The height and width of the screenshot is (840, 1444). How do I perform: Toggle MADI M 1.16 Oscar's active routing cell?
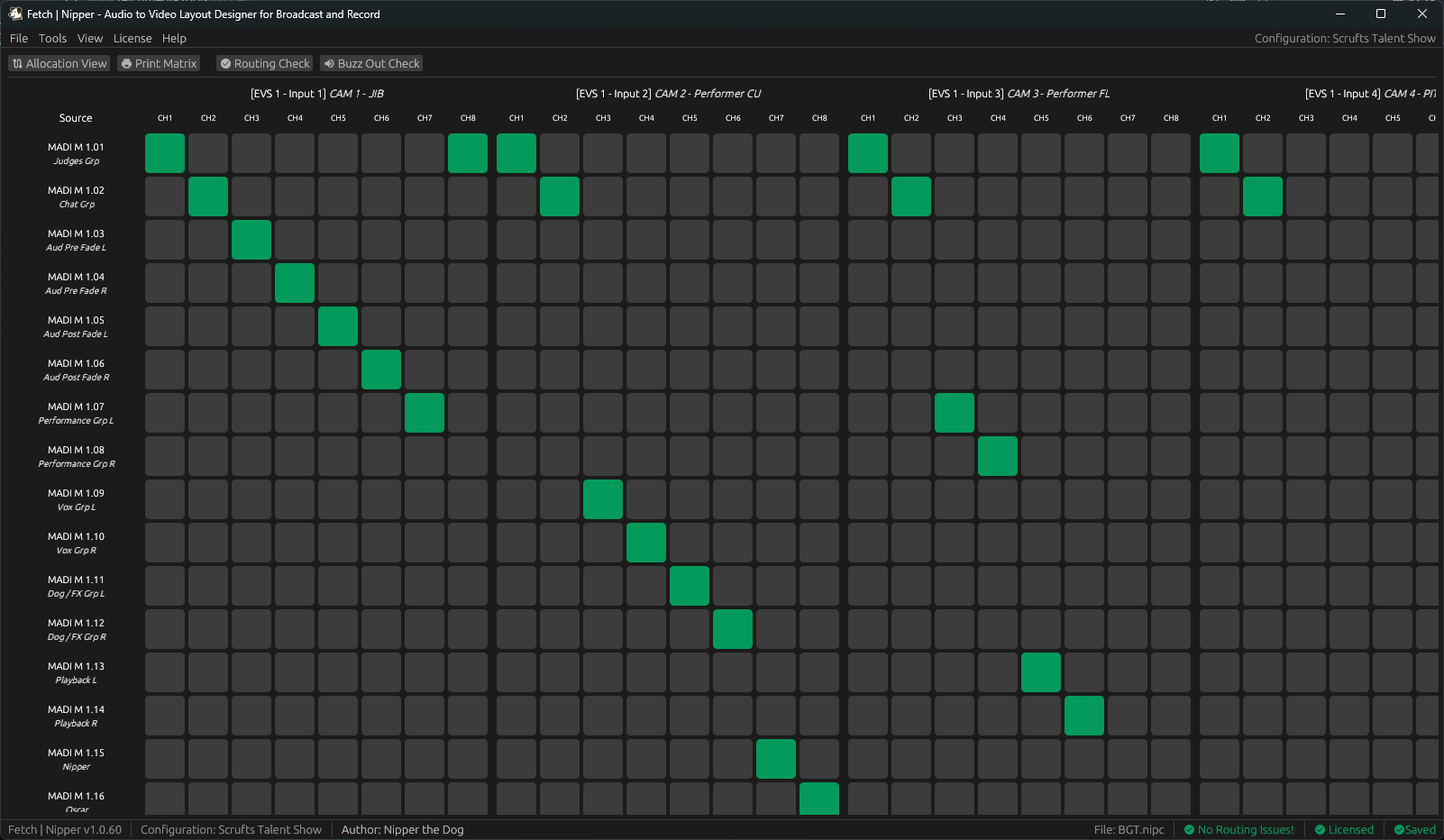pyautogui.click(x=819, y=799)
